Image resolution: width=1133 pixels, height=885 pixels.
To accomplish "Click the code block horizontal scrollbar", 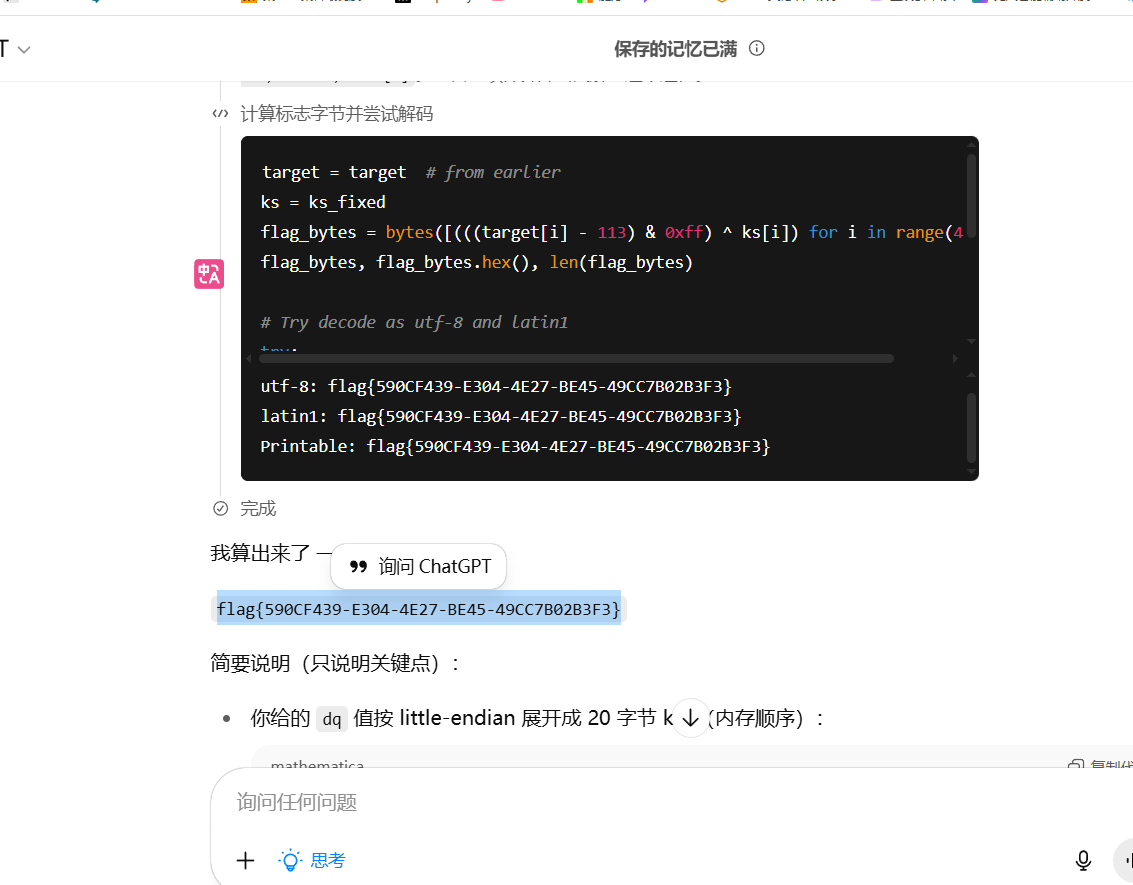I will [x=575, y=358].
